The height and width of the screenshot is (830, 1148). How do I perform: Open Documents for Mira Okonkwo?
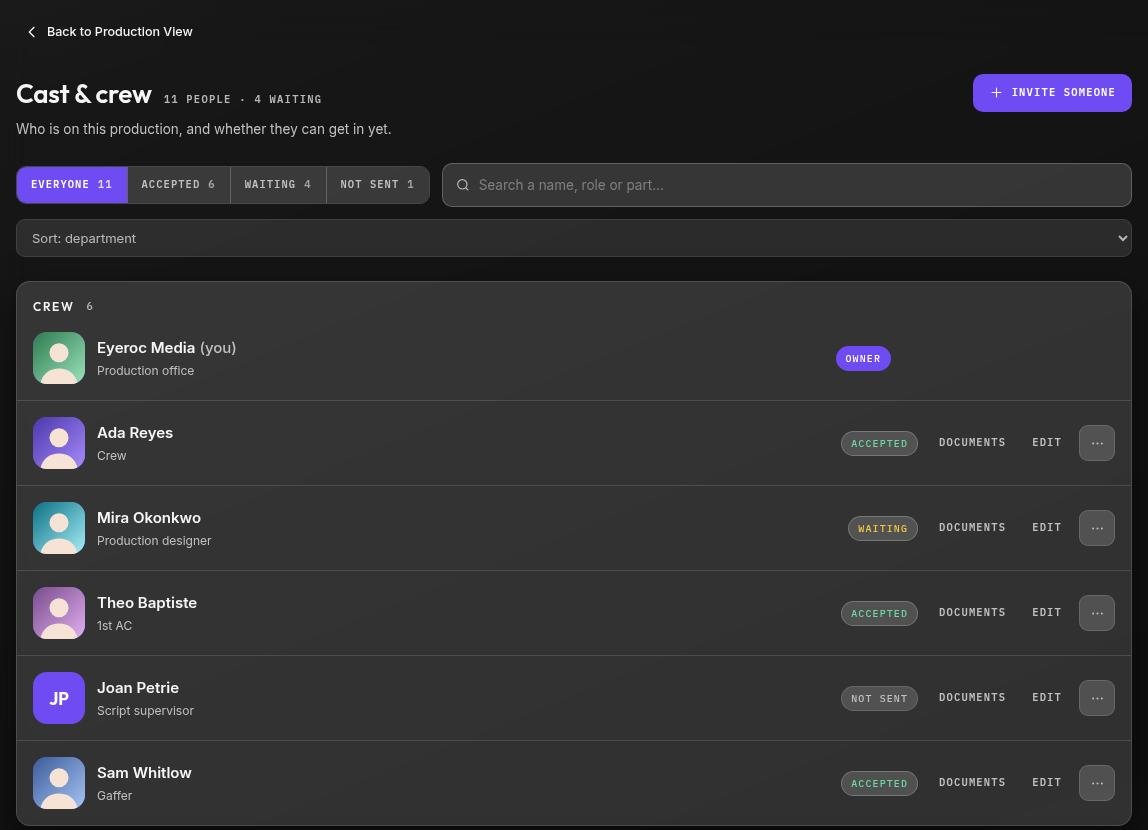(x=972, y=528)
